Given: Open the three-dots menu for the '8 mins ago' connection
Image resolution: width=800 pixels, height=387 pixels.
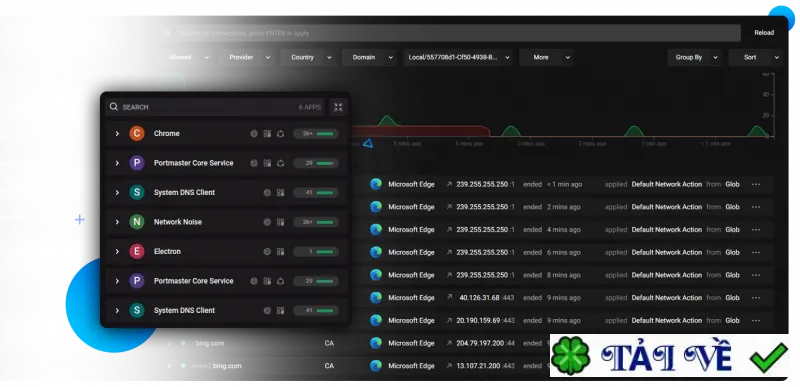Looking at the screenshot, I should pyautogui.click(x=756, y=275).
